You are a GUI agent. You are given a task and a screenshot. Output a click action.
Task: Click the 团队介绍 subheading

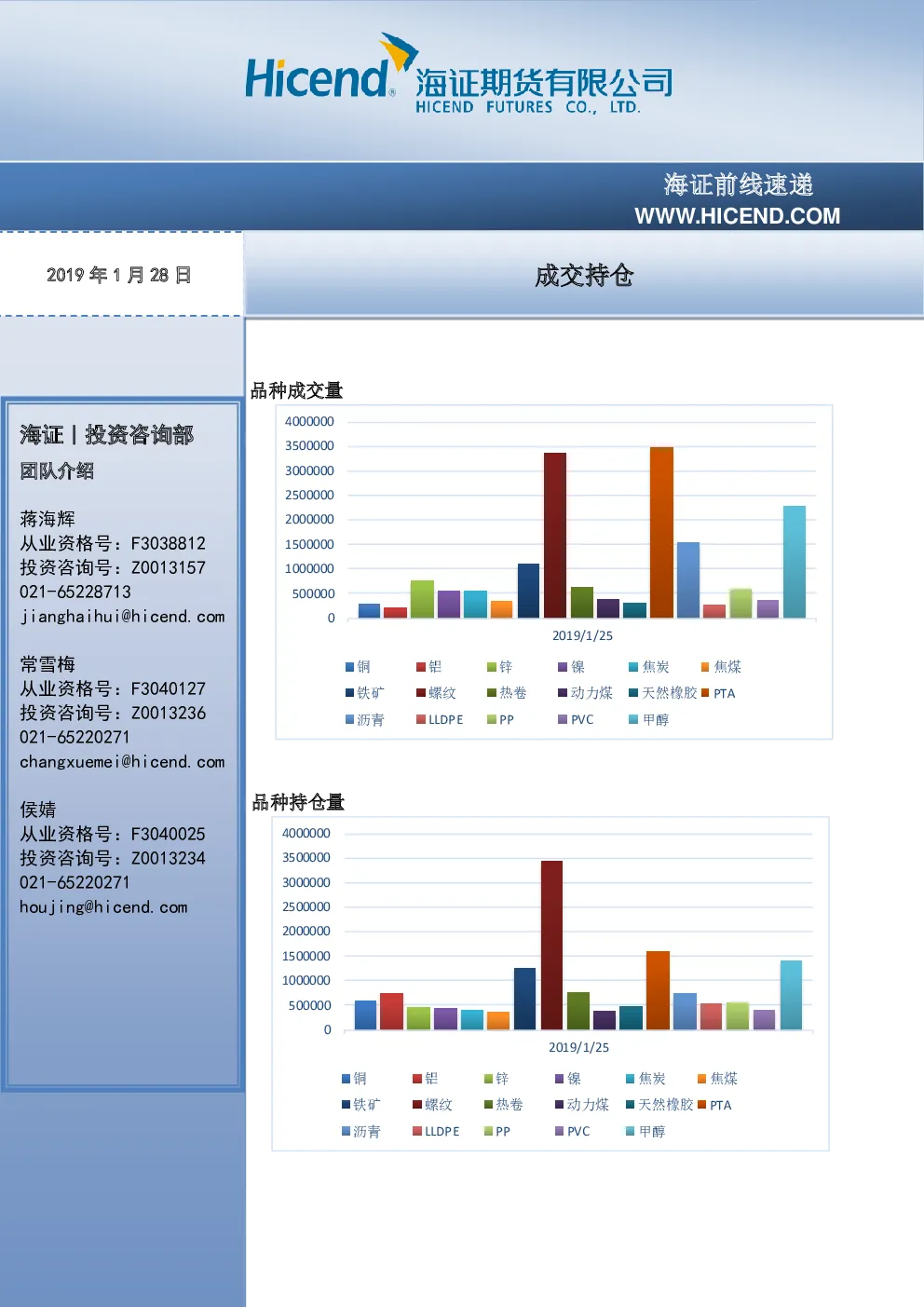[x=57, y=471]
